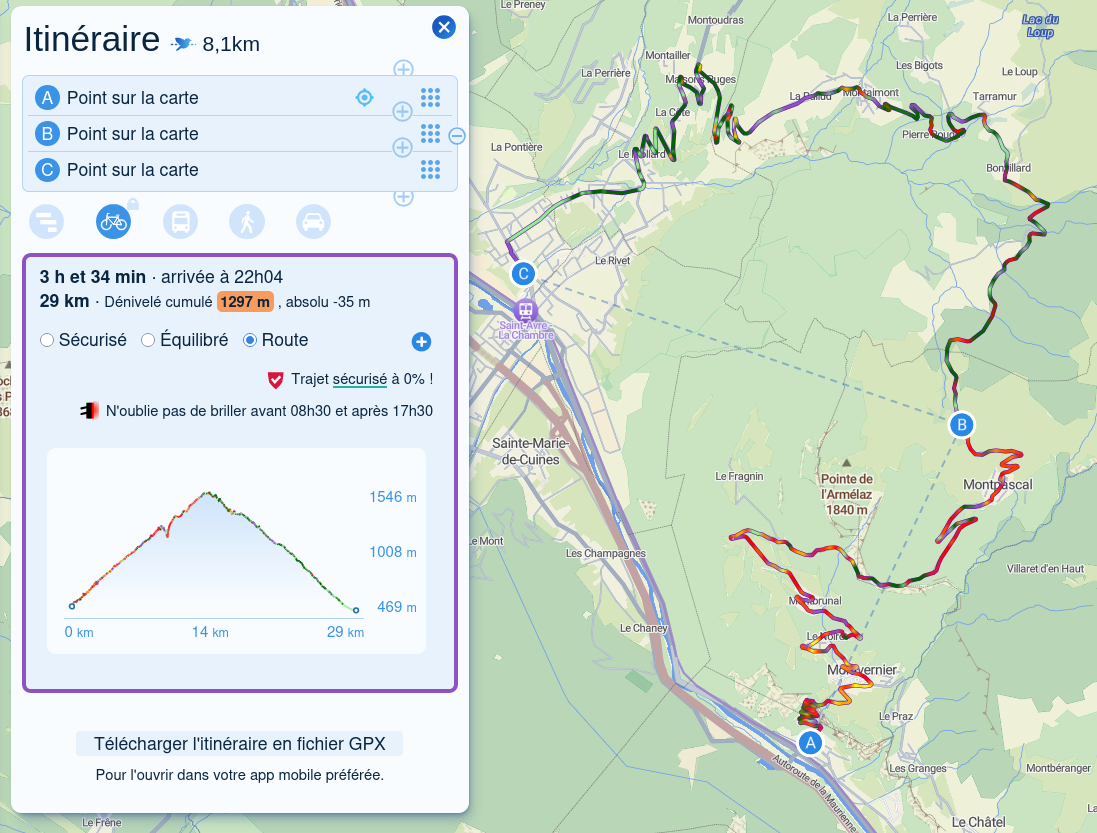
Task: Choose the Équilibré route option
Action: coord(148,341)
